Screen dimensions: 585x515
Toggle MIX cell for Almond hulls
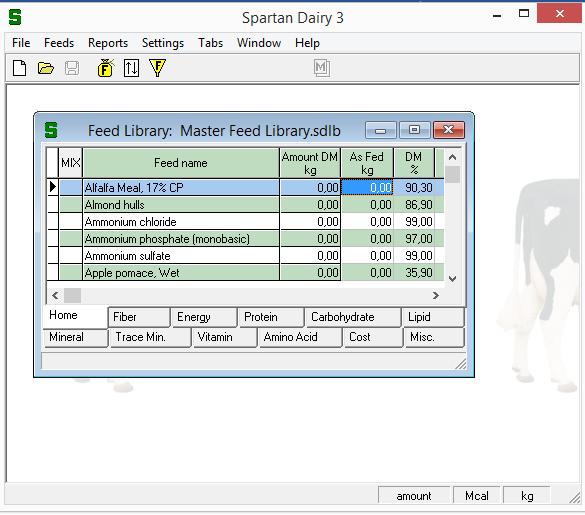tap(71, 205)
